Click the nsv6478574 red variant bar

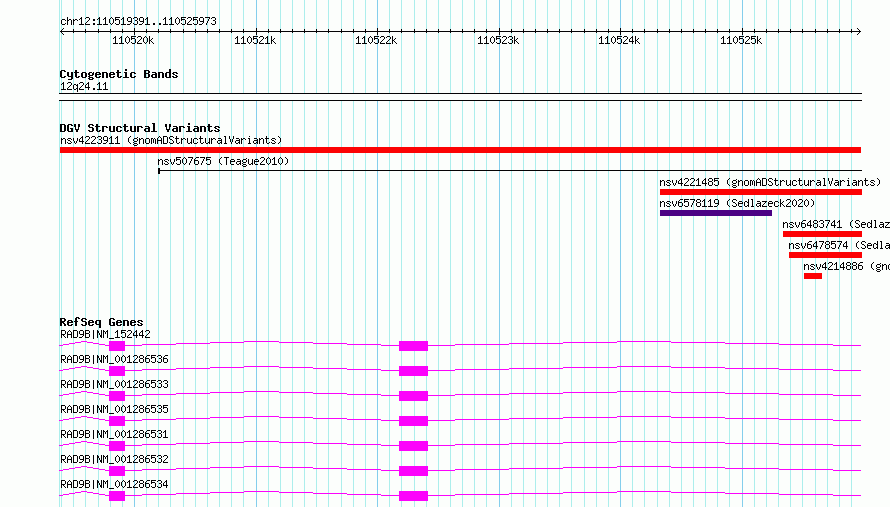pyautogui.click(x=825, y=255)
